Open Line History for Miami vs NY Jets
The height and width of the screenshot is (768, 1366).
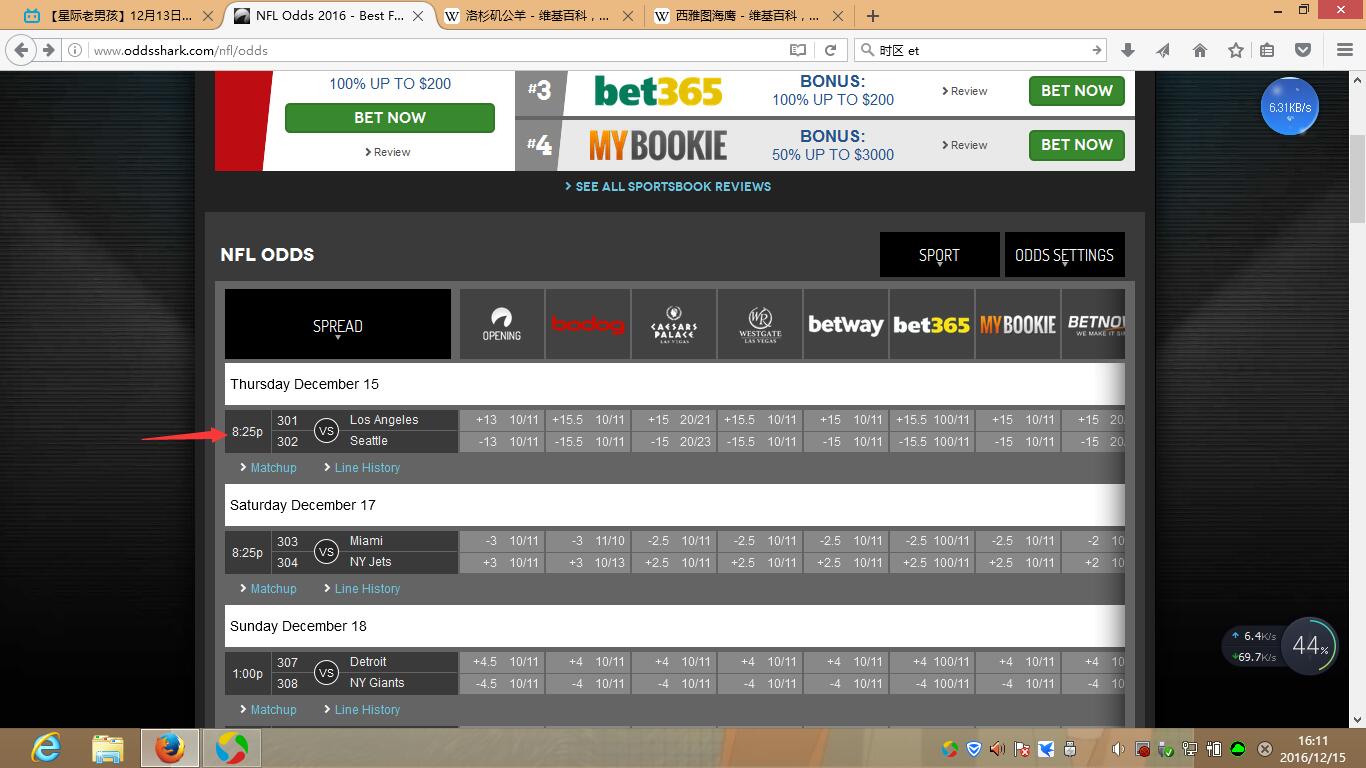[361, 589]
